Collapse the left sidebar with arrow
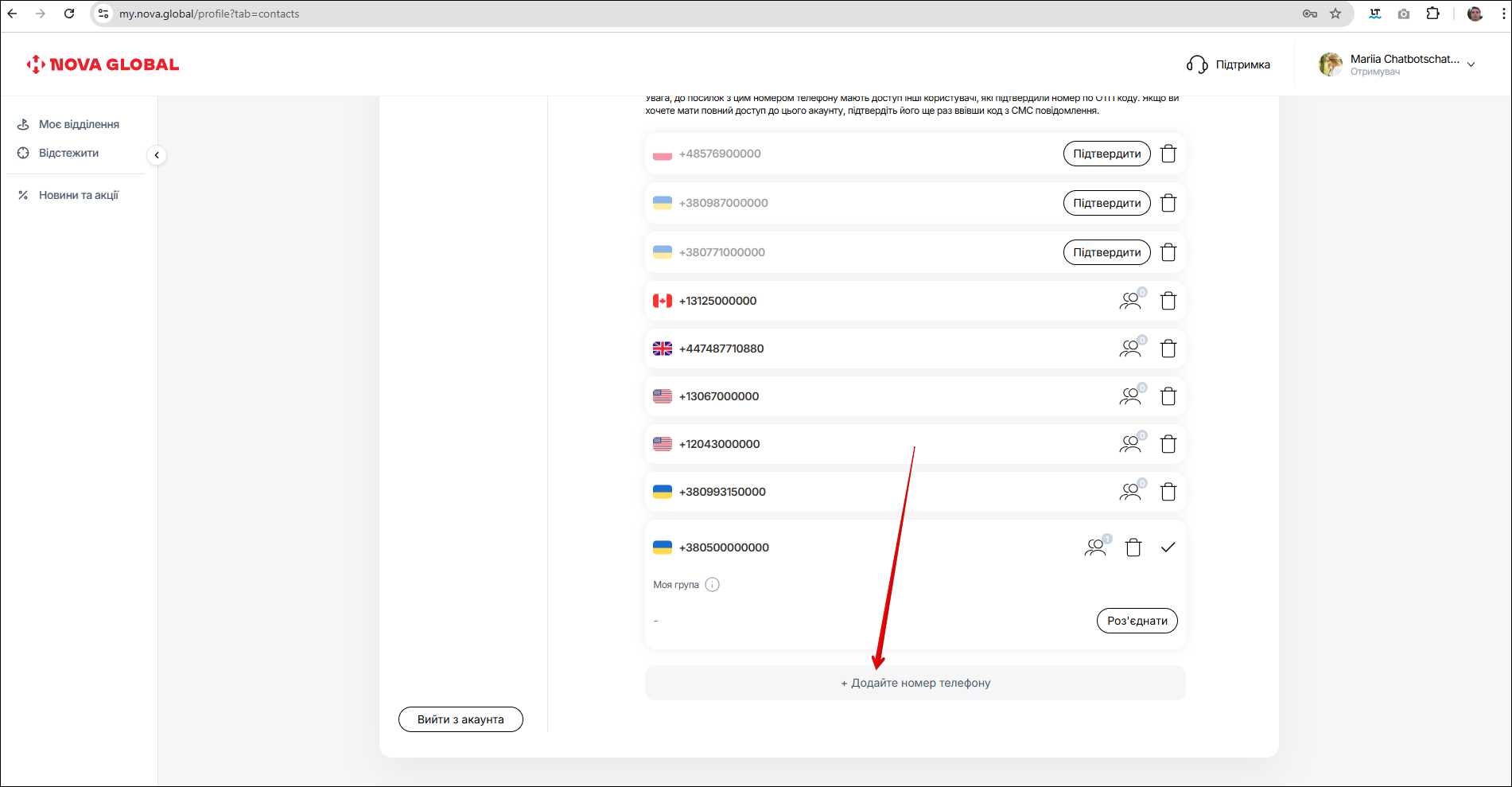 coord(157,155)
